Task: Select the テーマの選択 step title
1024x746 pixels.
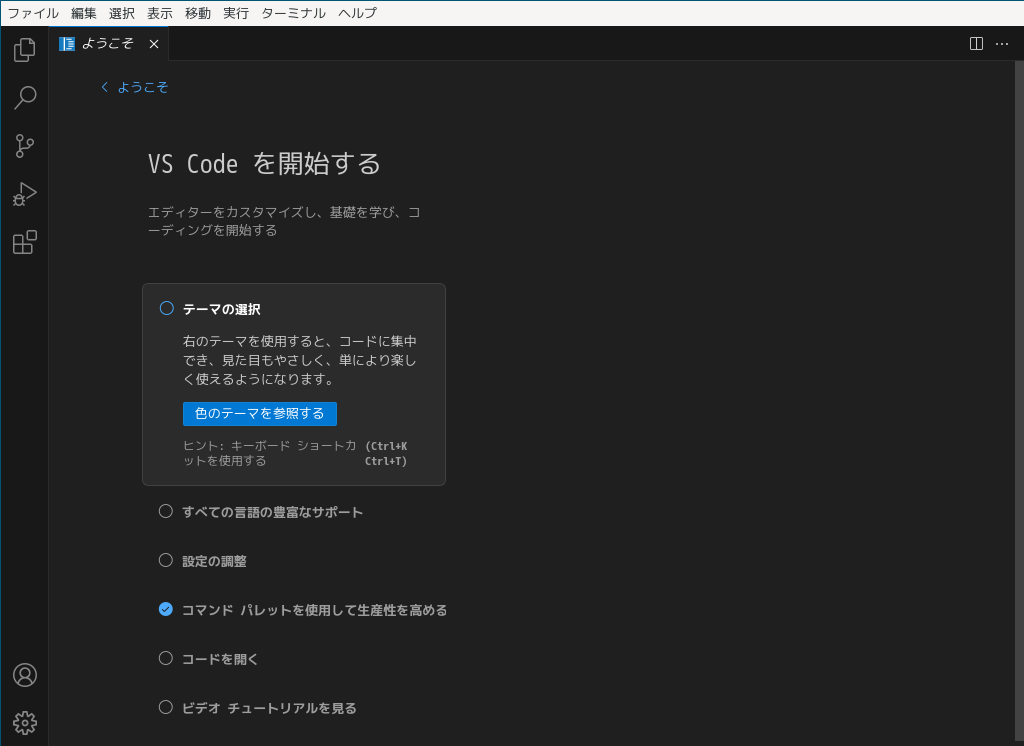Action: click(221, 309)
